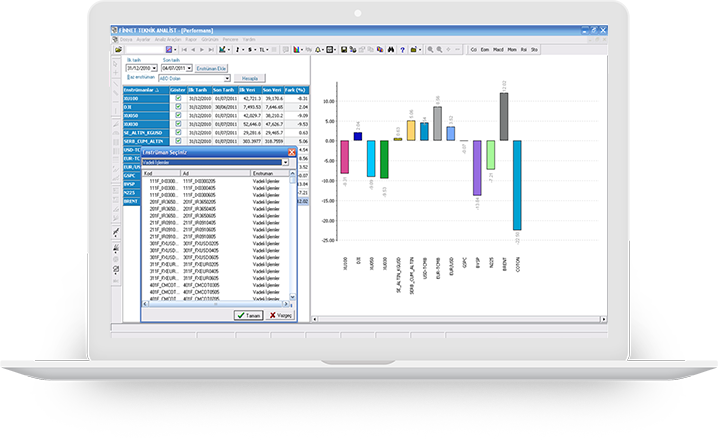Open the binoculars search tool
The image size is (718, 440).
pyautogui.click(x=391, y=49)
